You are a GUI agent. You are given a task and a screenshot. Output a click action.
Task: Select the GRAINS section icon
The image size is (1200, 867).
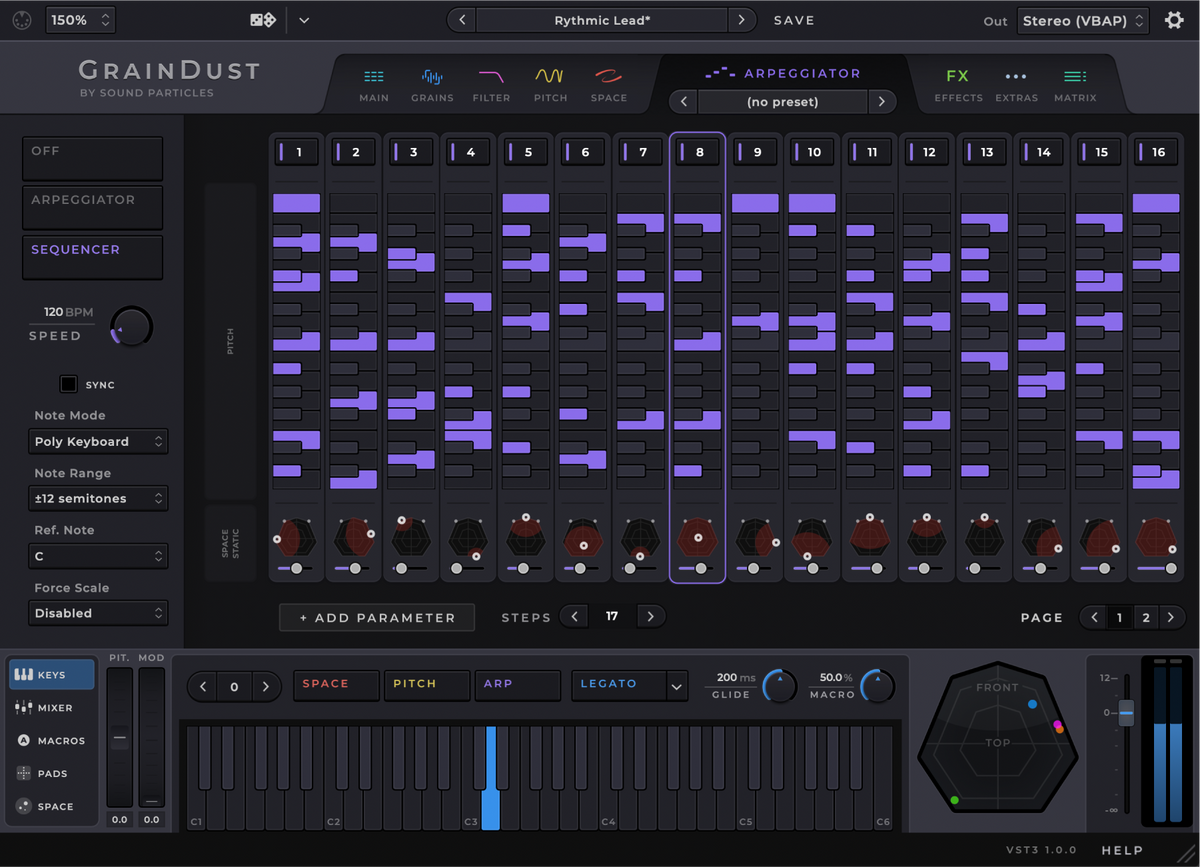pyautogui.click(x=432, y=82)
